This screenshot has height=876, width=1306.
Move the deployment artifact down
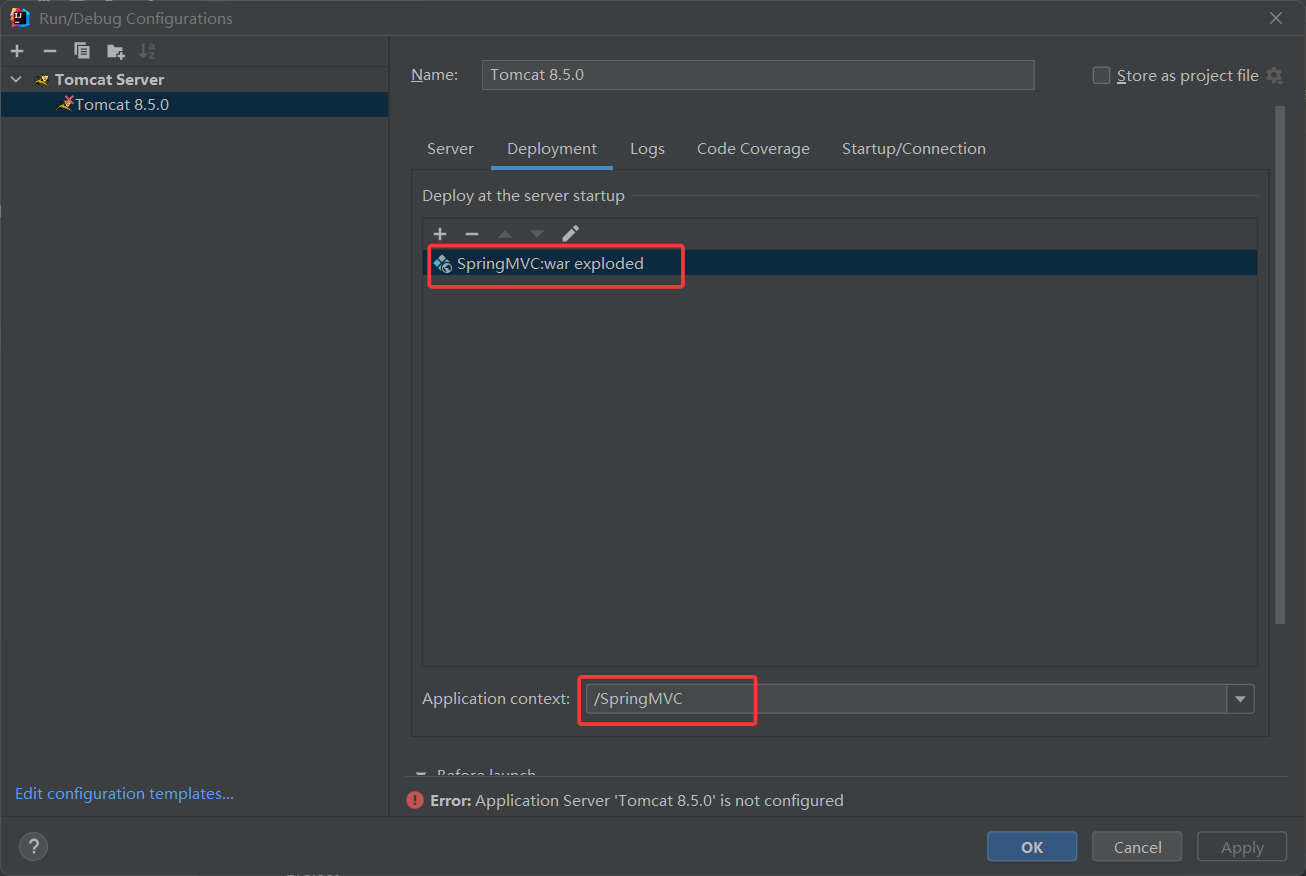[x=537, y=234]
